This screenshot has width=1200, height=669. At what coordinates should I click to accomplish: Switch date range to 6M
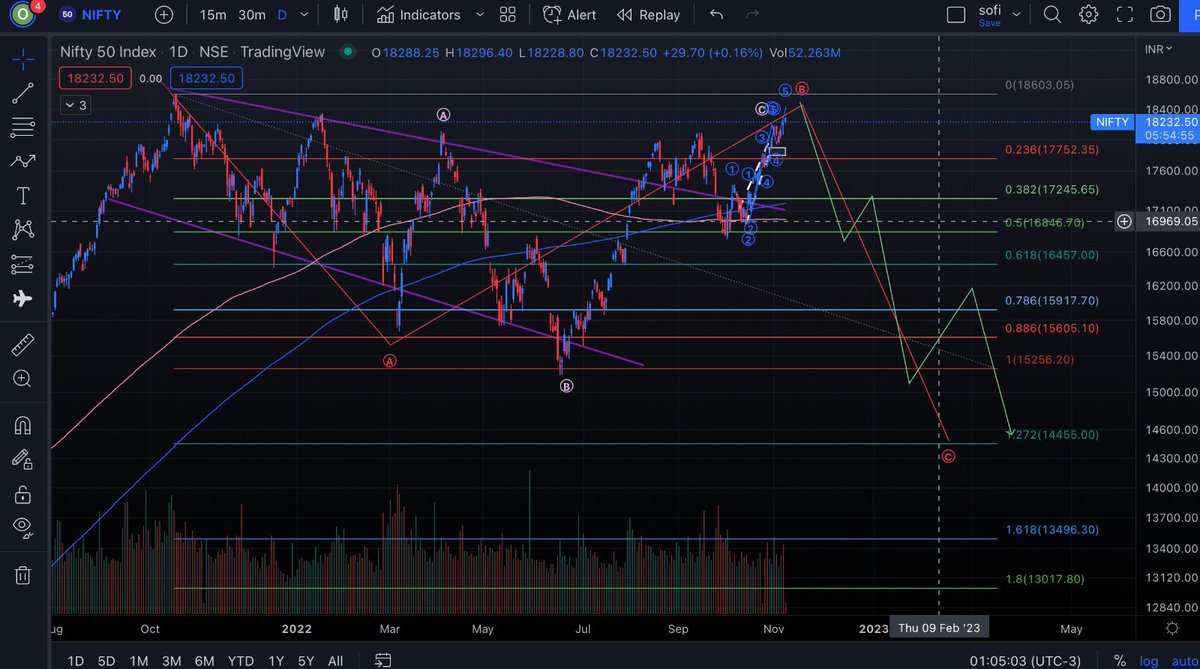tap(204, 660)
